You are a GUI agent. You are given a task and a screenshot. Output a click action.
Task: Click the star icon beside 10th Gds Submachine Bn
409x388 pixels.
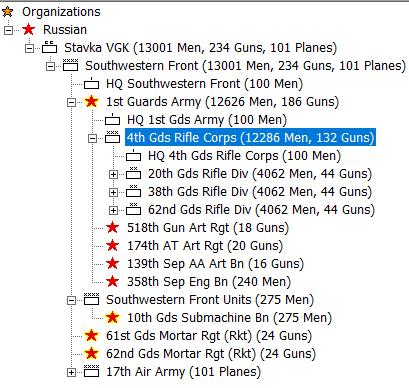112,318
